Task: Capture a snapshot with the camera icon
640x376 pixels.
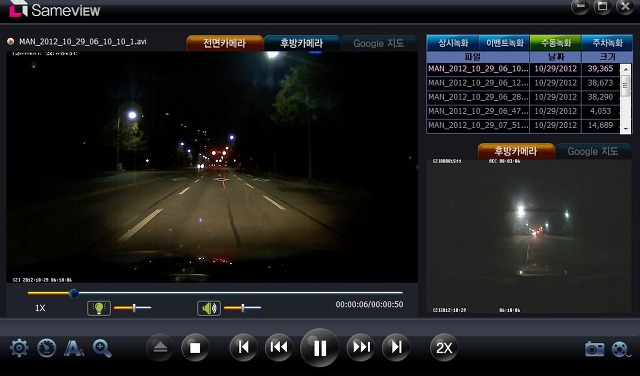Action: (594, 349)
